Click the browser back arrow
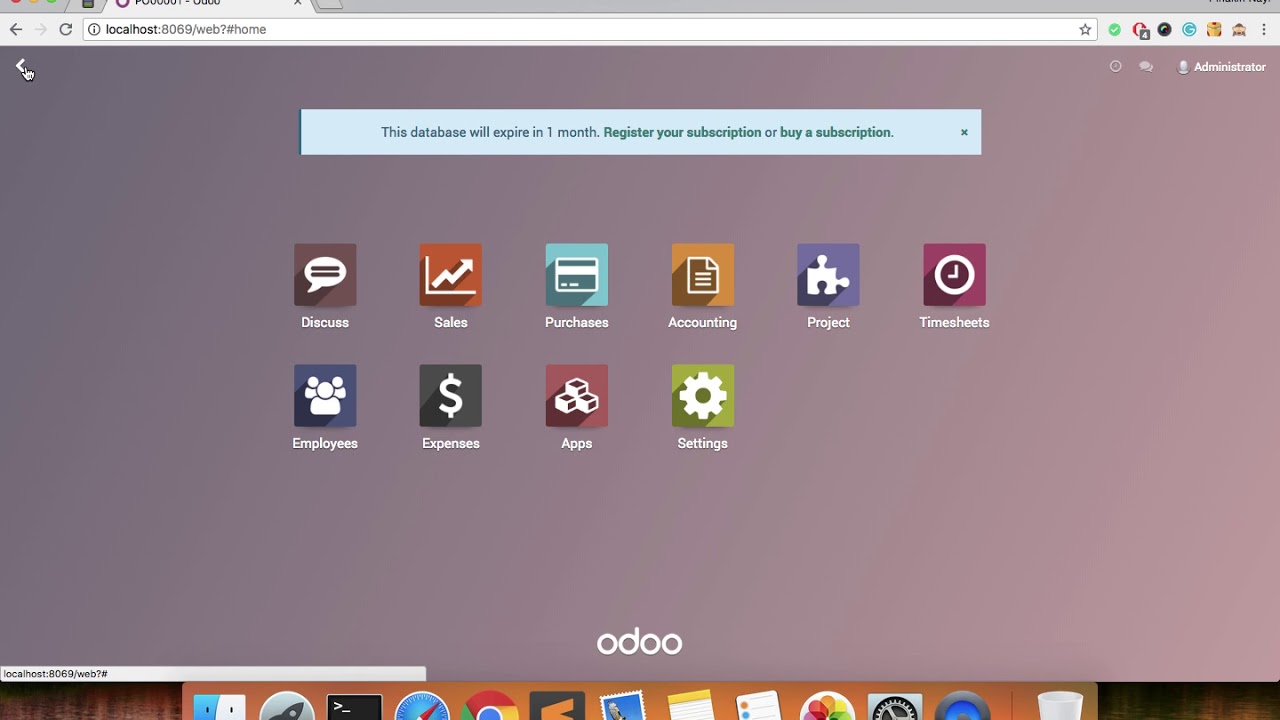Screen dimensions: 1280x720 tap(16, 29)
